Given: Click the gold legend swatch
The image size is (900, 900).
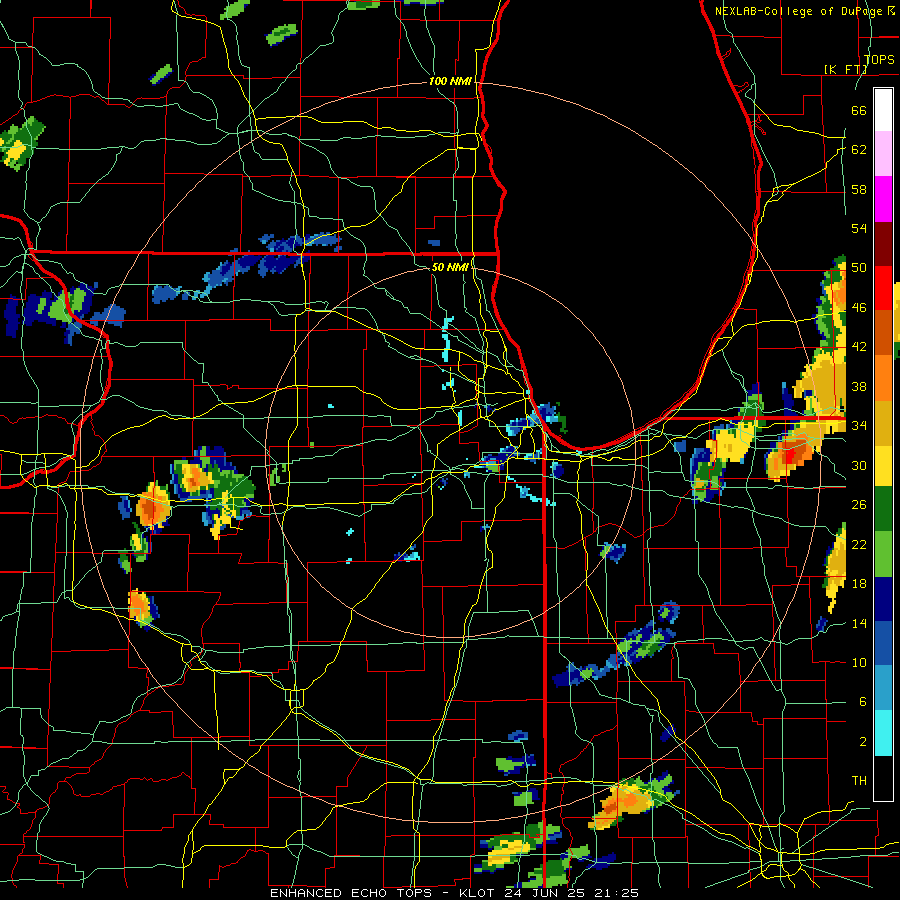Looking at the screenshot, I should pyautogui.click(x=883, y=422).
